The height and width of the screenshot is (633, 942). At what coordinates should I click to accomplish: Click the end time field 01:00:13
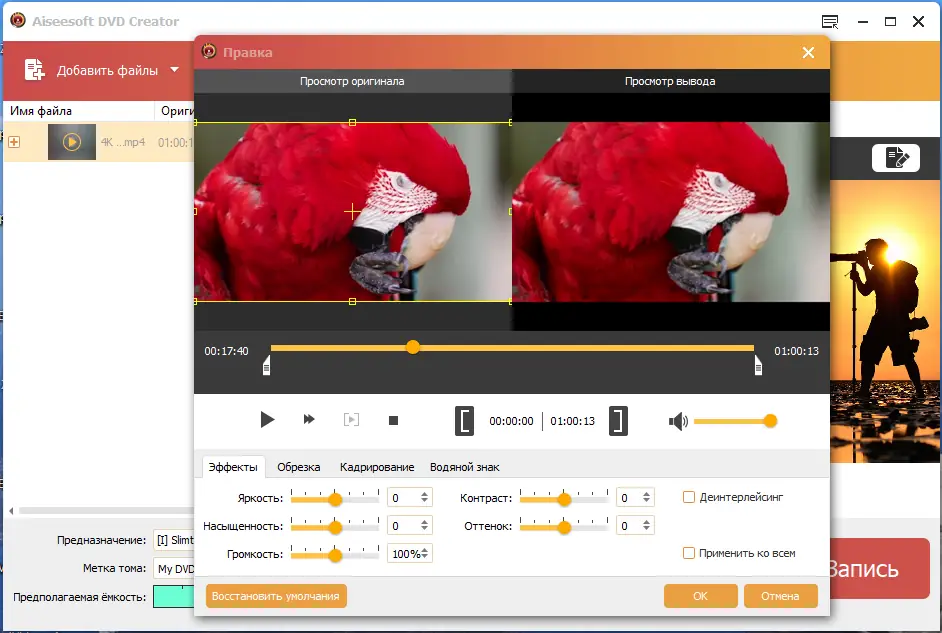tap(573, 421)
